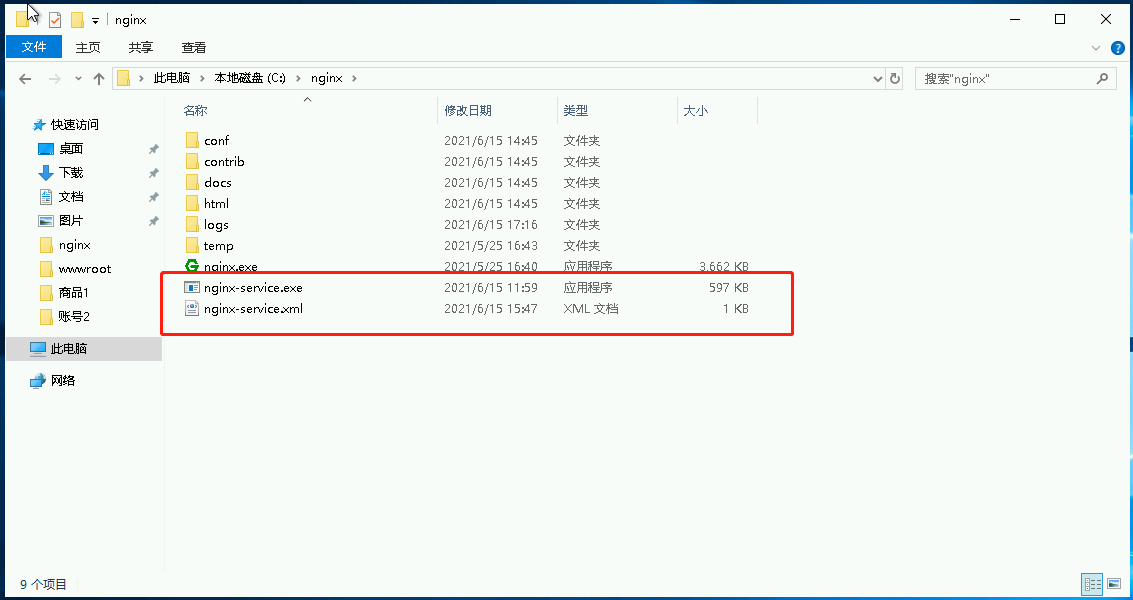Collapse the ribbon chevron
This screenshot has height=600, width=1133.
1095,48
